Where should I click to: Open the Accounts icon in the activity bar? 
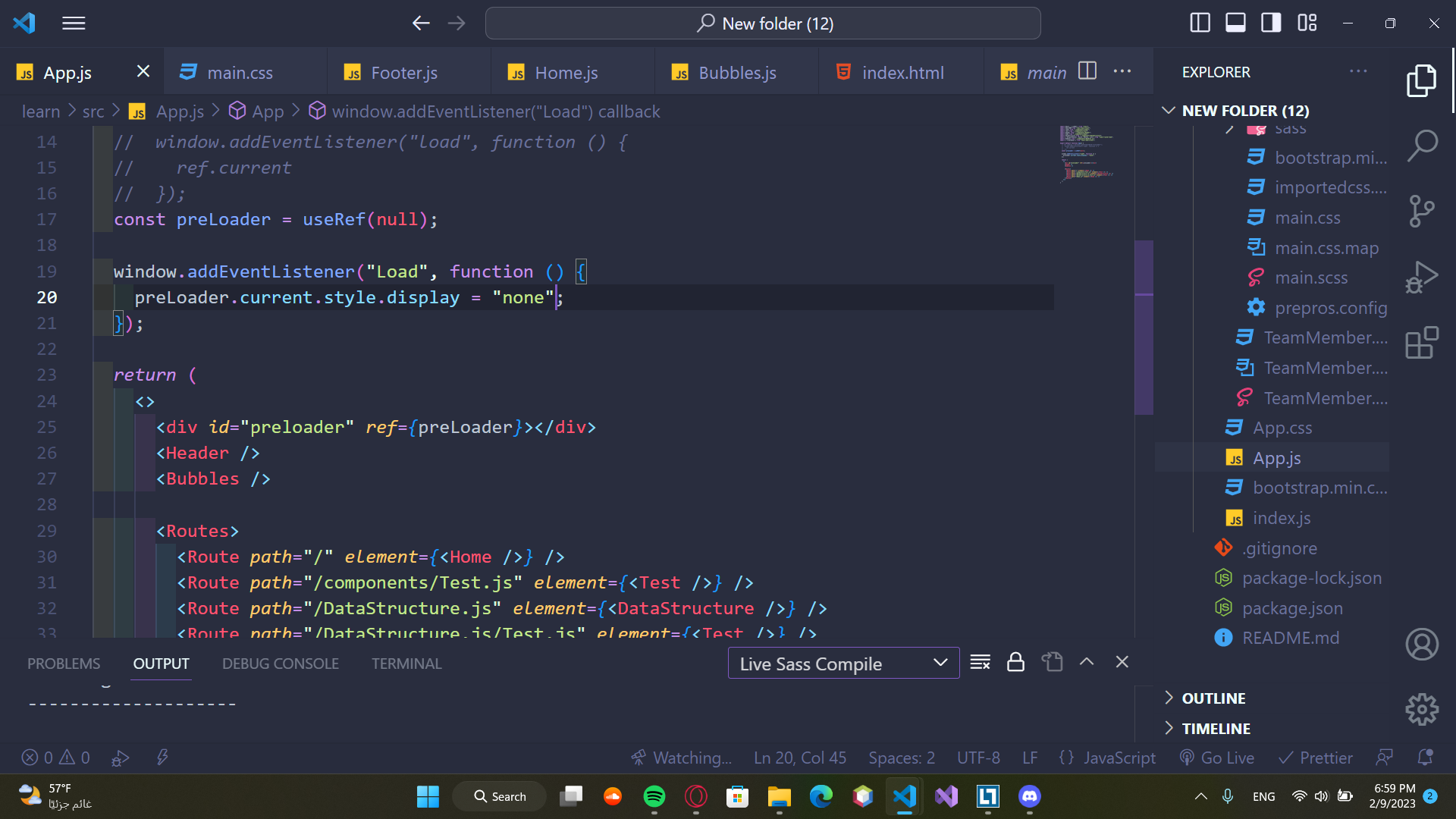(x=1422, y=645)
